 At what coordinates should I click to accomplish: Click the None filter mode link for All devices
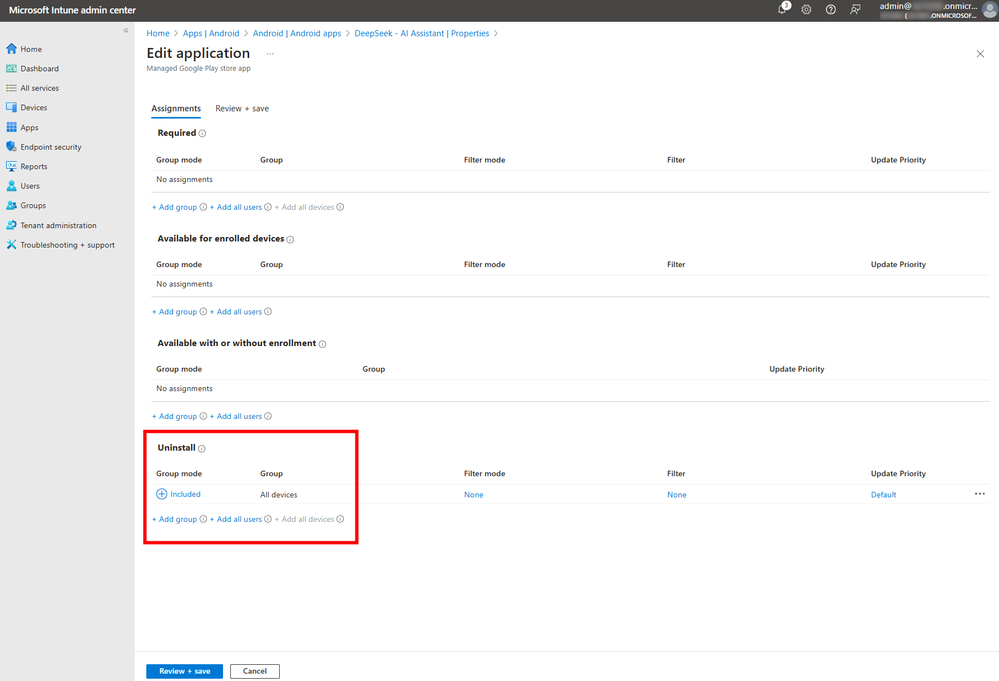pyautogui.click(x=473, y=495)
